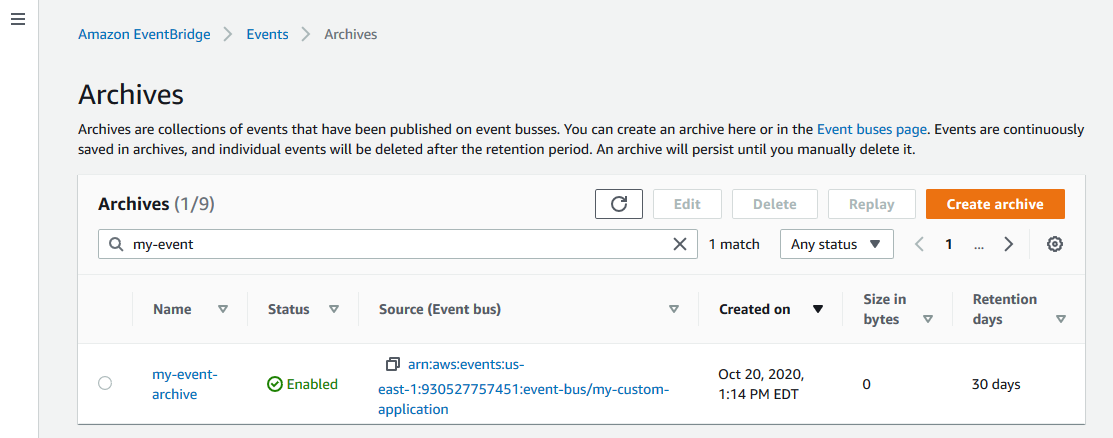Sort by Name column arrow
The width and height of the screenshot is (1113, 438).
click(223, 309)
